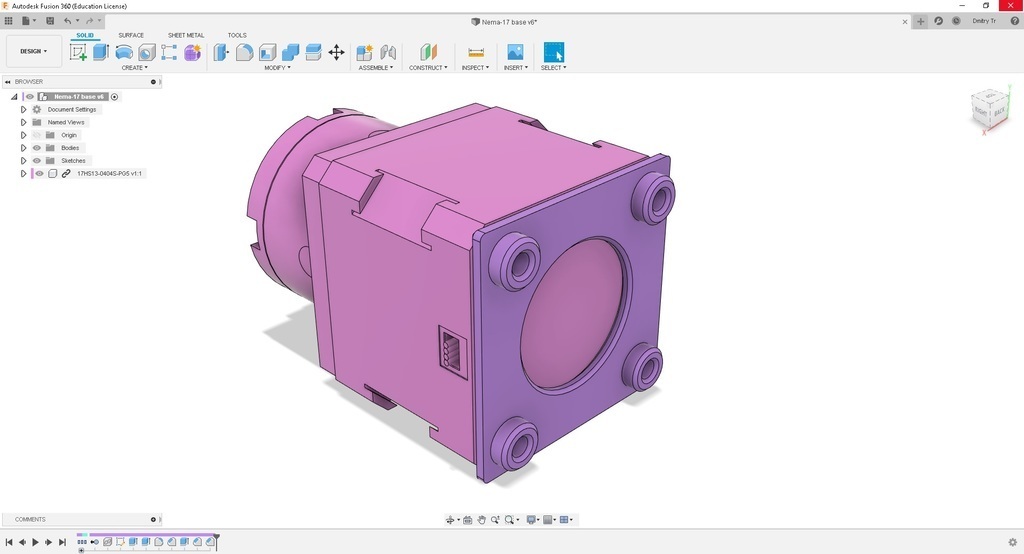Switch to the Surface tab

pyautogui.click(x=131, y=35)
